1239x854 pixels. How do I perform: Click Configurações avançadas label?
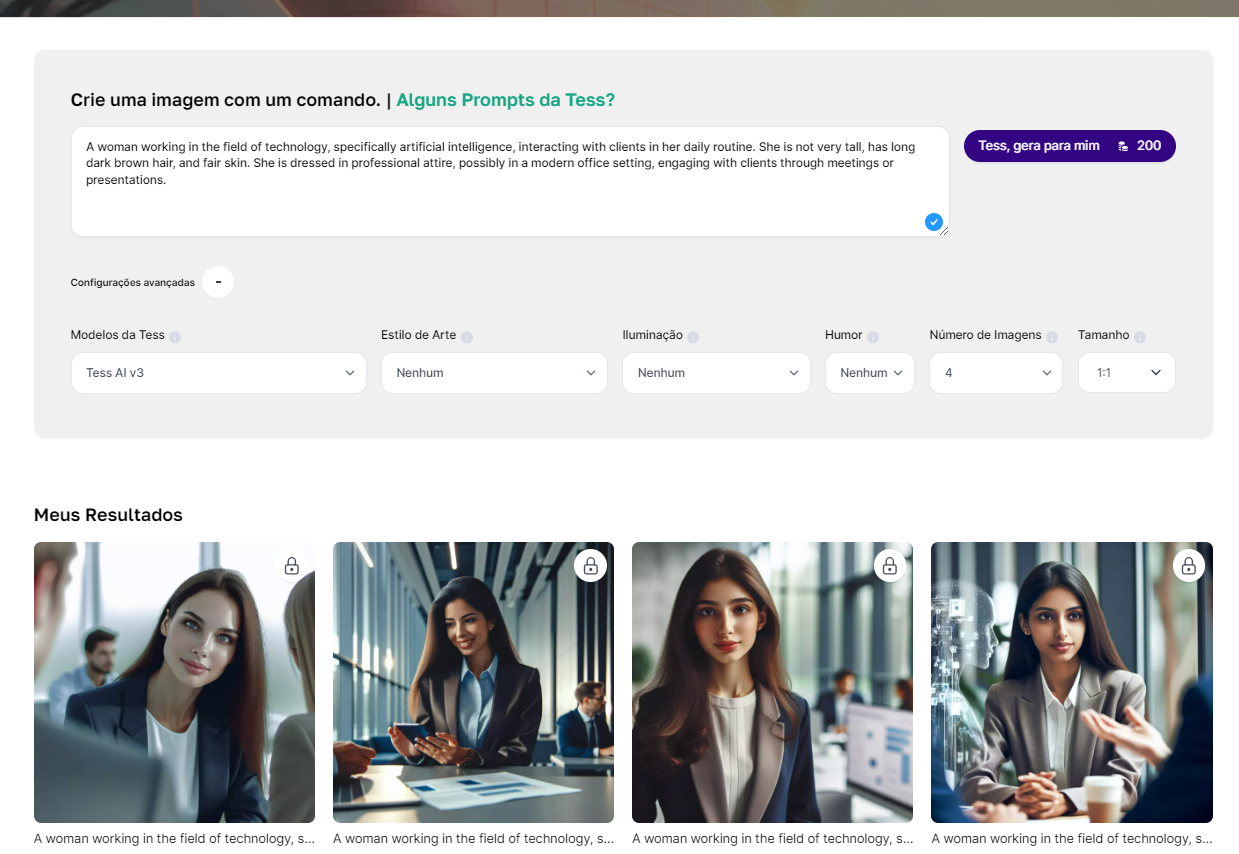(x=133, y=283)
